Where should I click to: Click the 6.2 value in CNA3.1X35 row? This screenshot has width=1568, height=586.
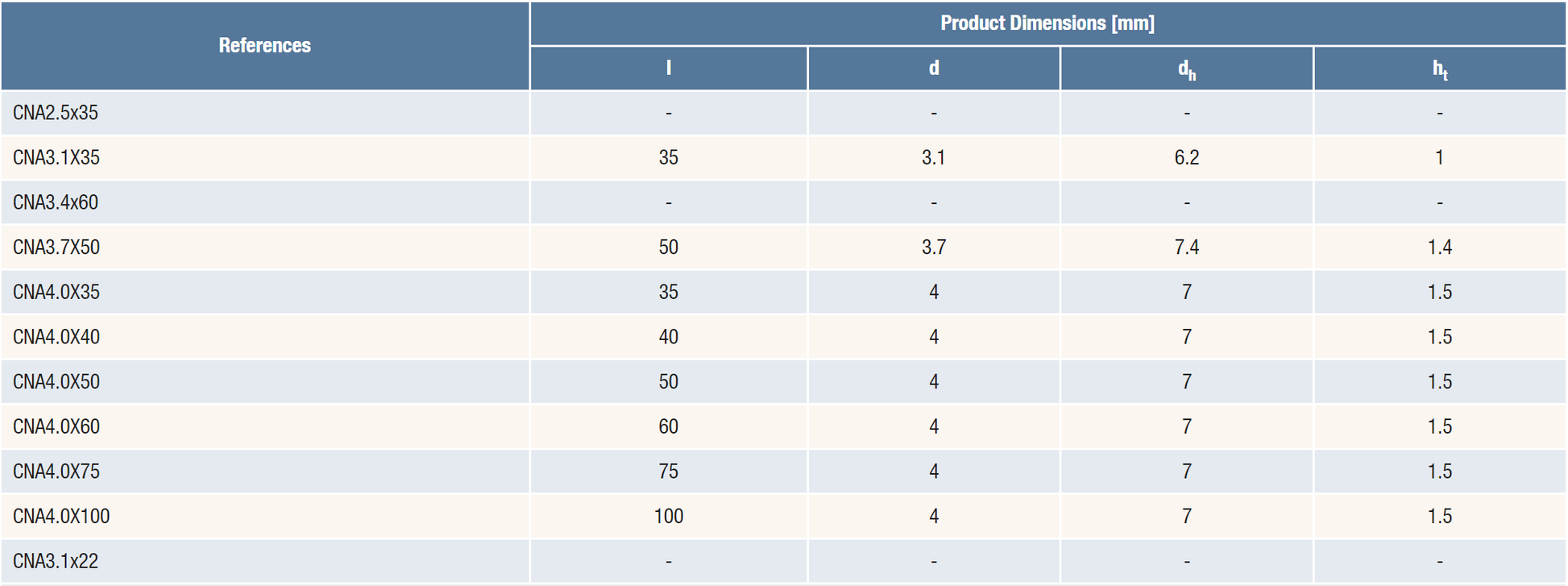click(x=1186, y=158)
